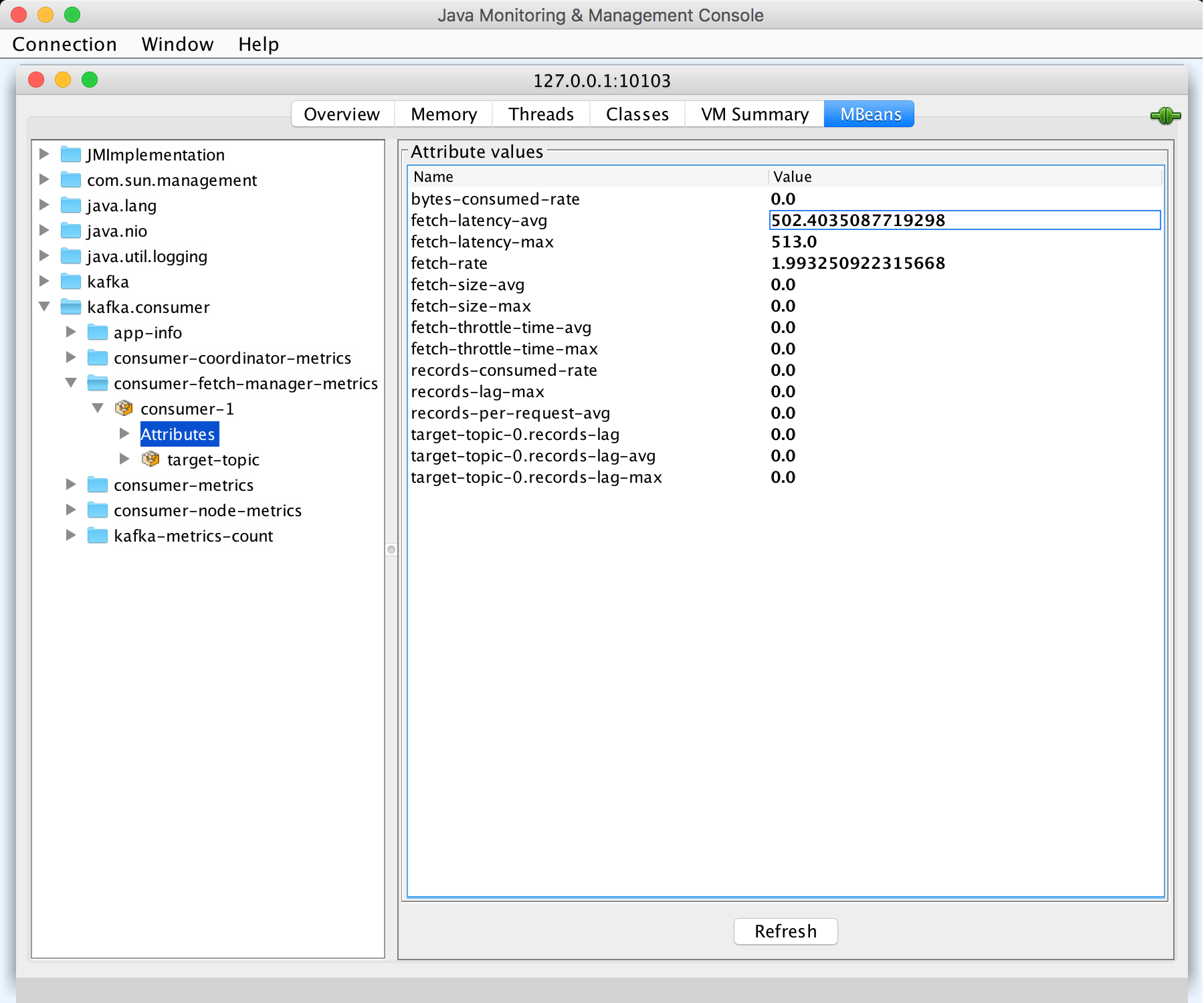1204x1003 pixels.
Task: Expand the java.nio tree node
Action: pyautogui.click(x=44, y=230)
